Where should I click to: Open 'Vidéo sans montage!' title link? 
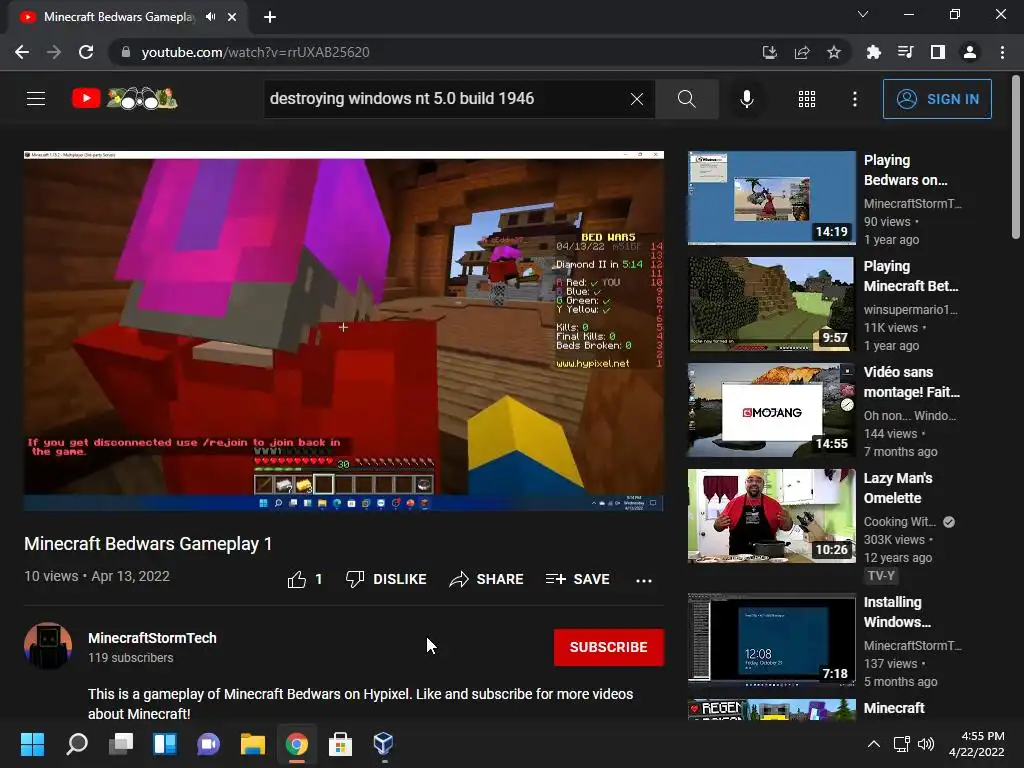click(x=912, y=382)
